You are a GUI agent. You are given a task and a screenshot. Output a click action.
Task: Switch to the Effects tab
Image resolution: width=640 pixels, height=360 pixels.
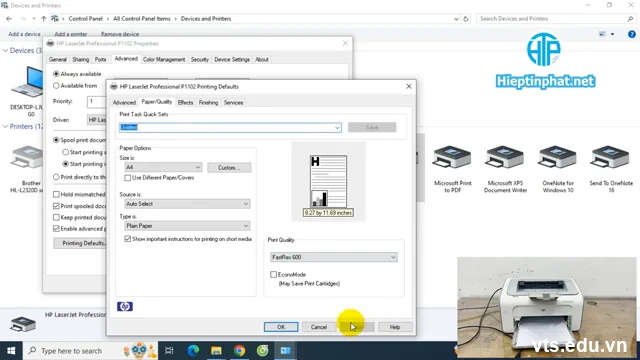(x=185, y=102)
